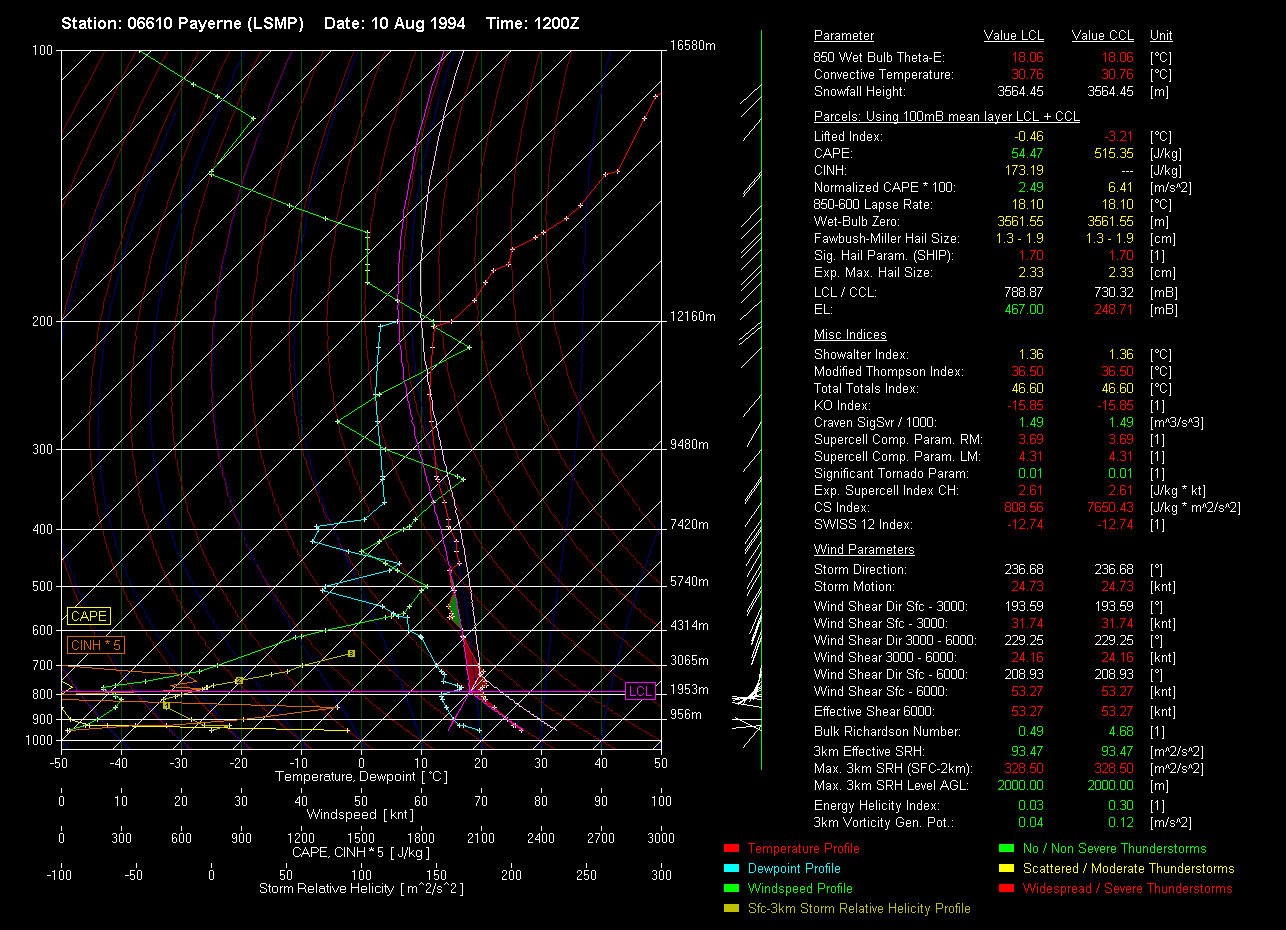
Task: Click the orange CINH * 5 label box
Action: (96, 646)
